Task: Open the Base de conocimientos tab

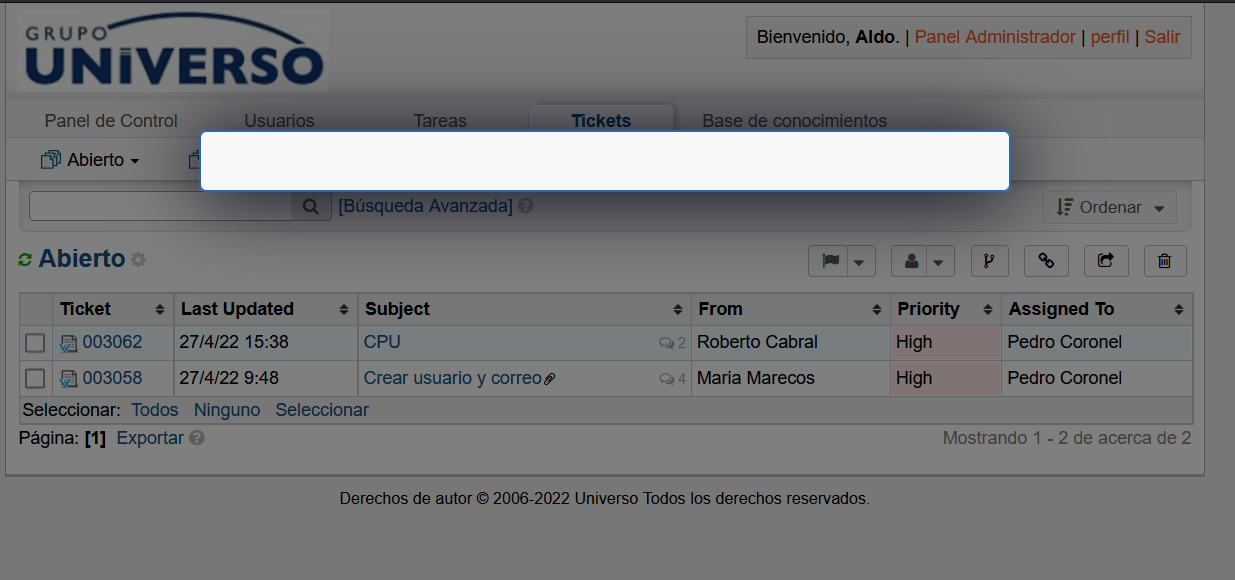Action: 794,121
